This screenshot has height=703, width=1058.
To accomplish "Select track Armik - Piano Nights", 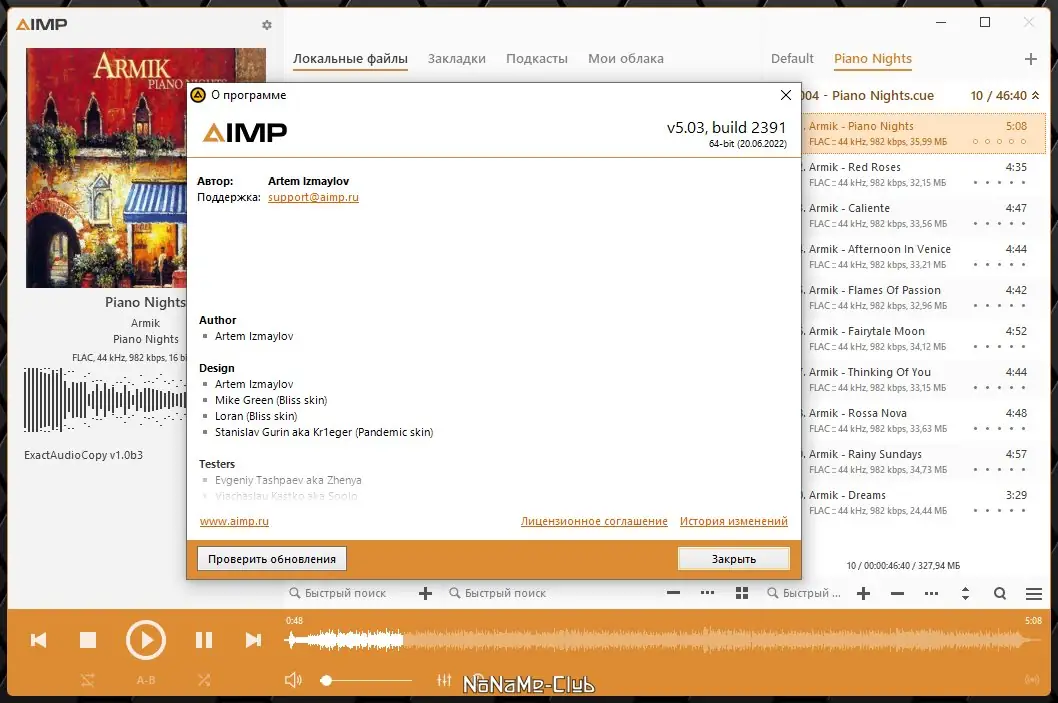I will [x=923, y=134].
